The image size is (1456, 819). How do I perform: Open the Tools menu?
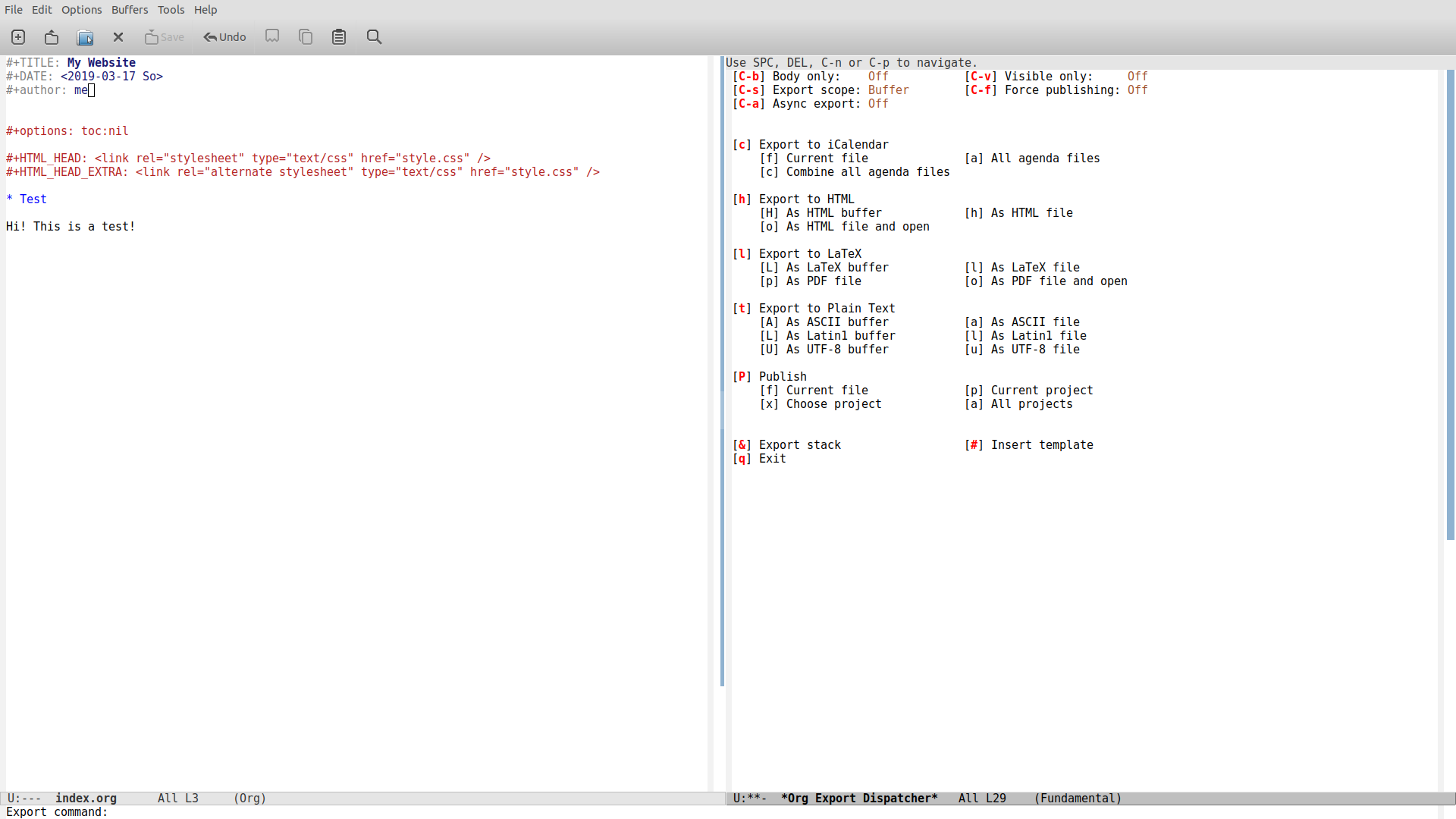(x=171, y=10)
